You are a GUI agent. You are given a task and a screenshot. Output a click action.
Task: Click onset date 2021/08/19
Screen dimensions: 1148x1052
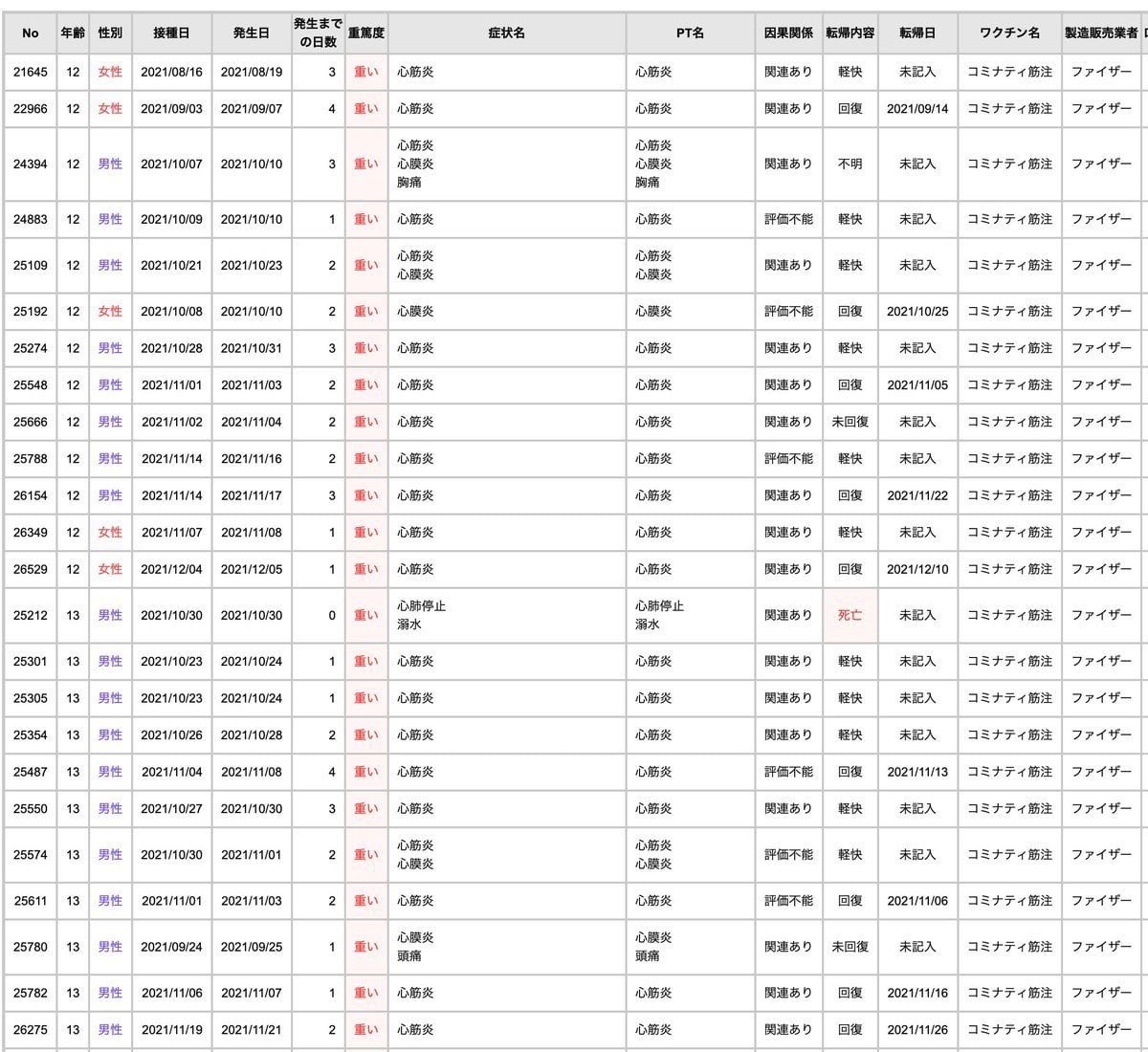pos(252,72)
